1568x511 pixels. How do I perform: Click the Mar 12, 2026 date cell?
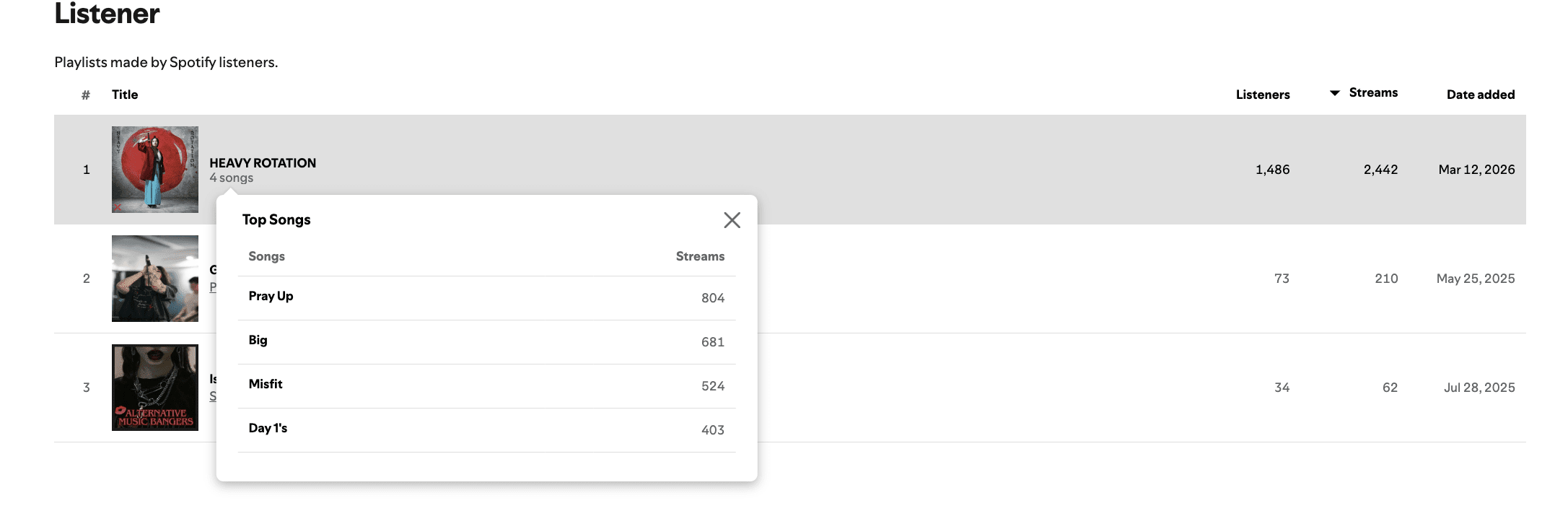(1476, 170)
